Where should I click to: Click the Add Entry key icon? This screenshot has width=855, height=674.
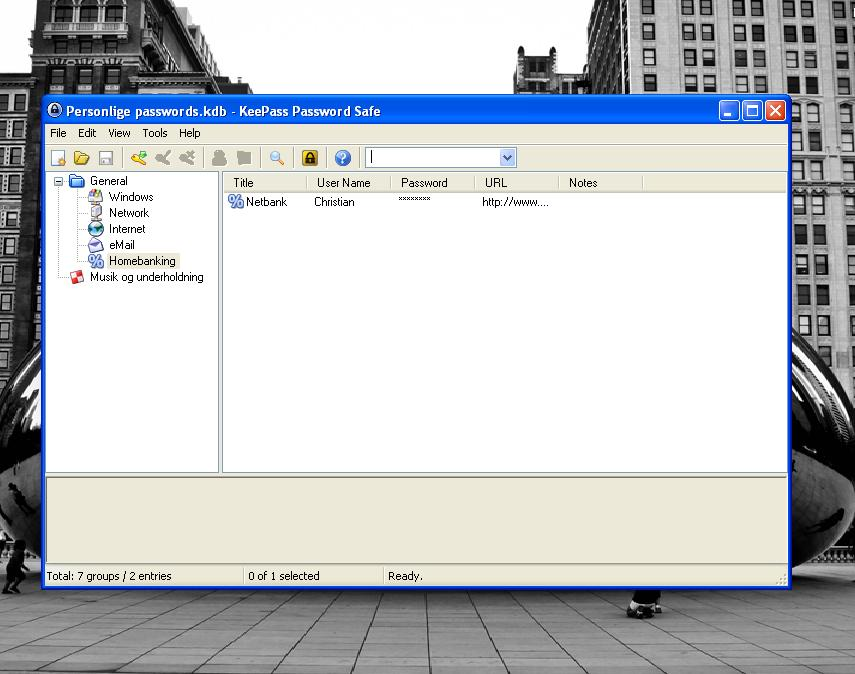139,158
